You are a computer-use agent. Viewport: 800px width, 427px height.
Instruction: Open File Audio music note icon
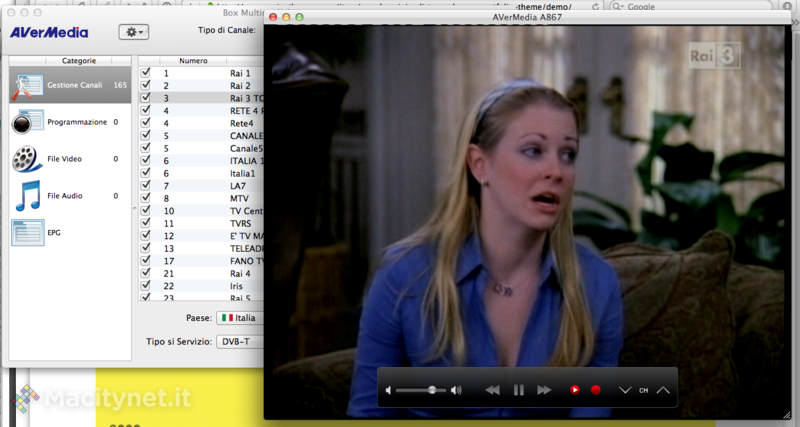tap(28, 195)
